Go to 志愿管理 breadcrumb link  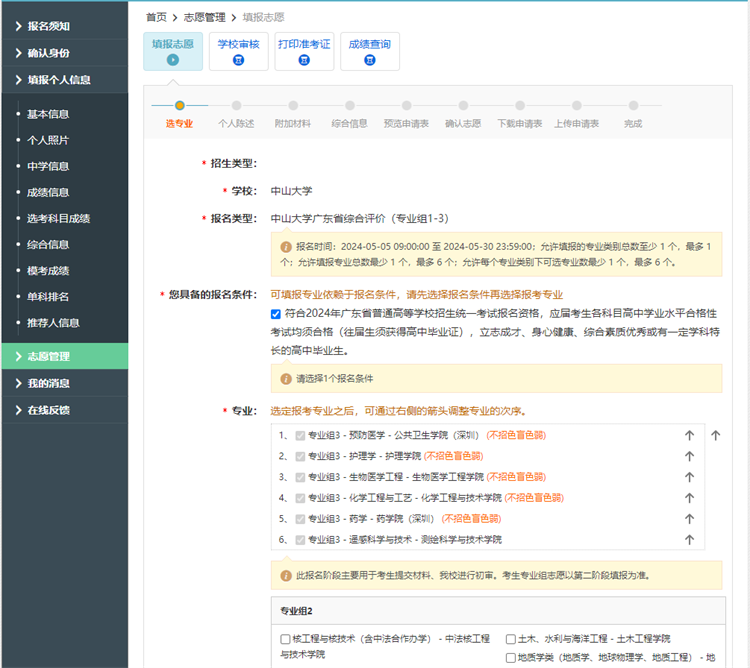(205, 17)
